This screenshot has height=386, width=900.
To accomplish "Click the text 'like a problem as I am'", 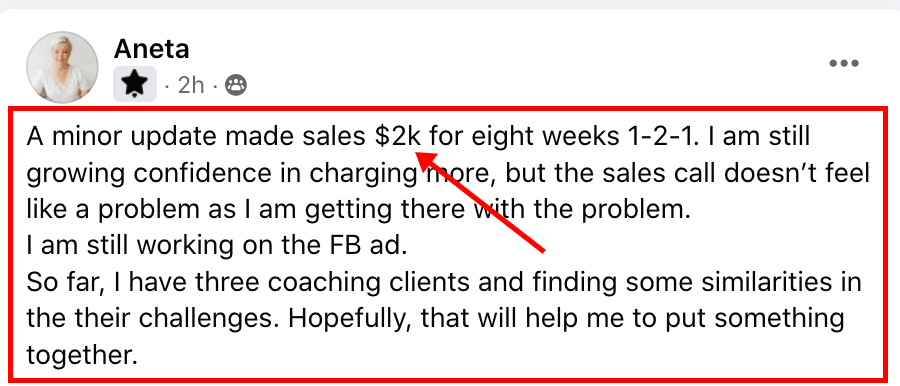I will pos(162,211).
